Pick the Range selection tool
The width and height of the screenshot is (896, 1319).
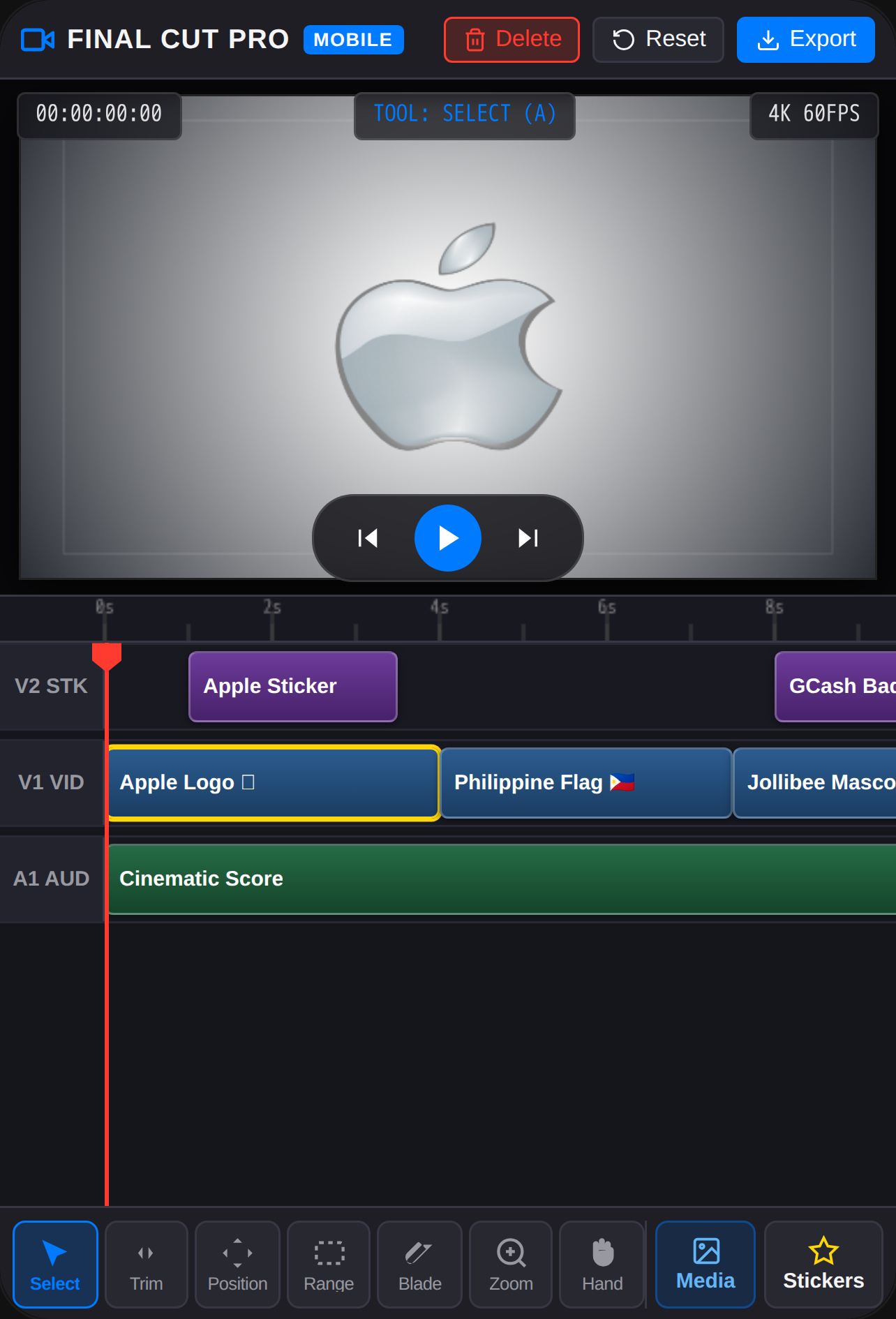click(x=329, y=1264)
